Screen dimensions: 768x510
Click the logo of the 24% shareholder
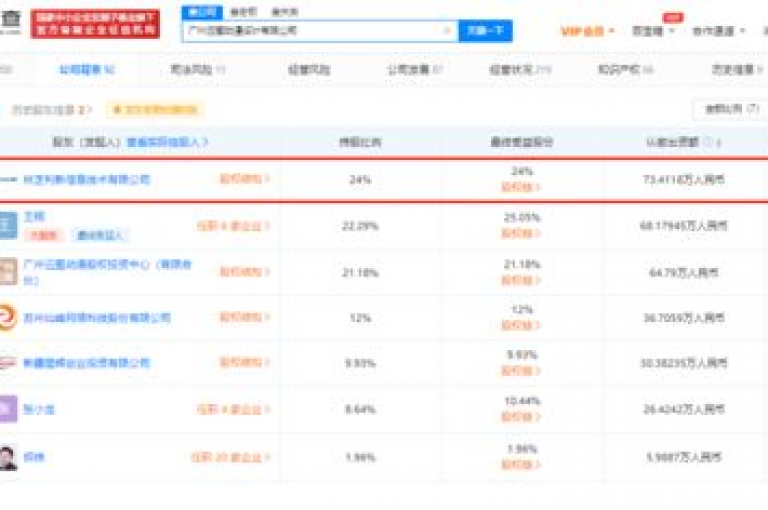(x=8, y=179)
